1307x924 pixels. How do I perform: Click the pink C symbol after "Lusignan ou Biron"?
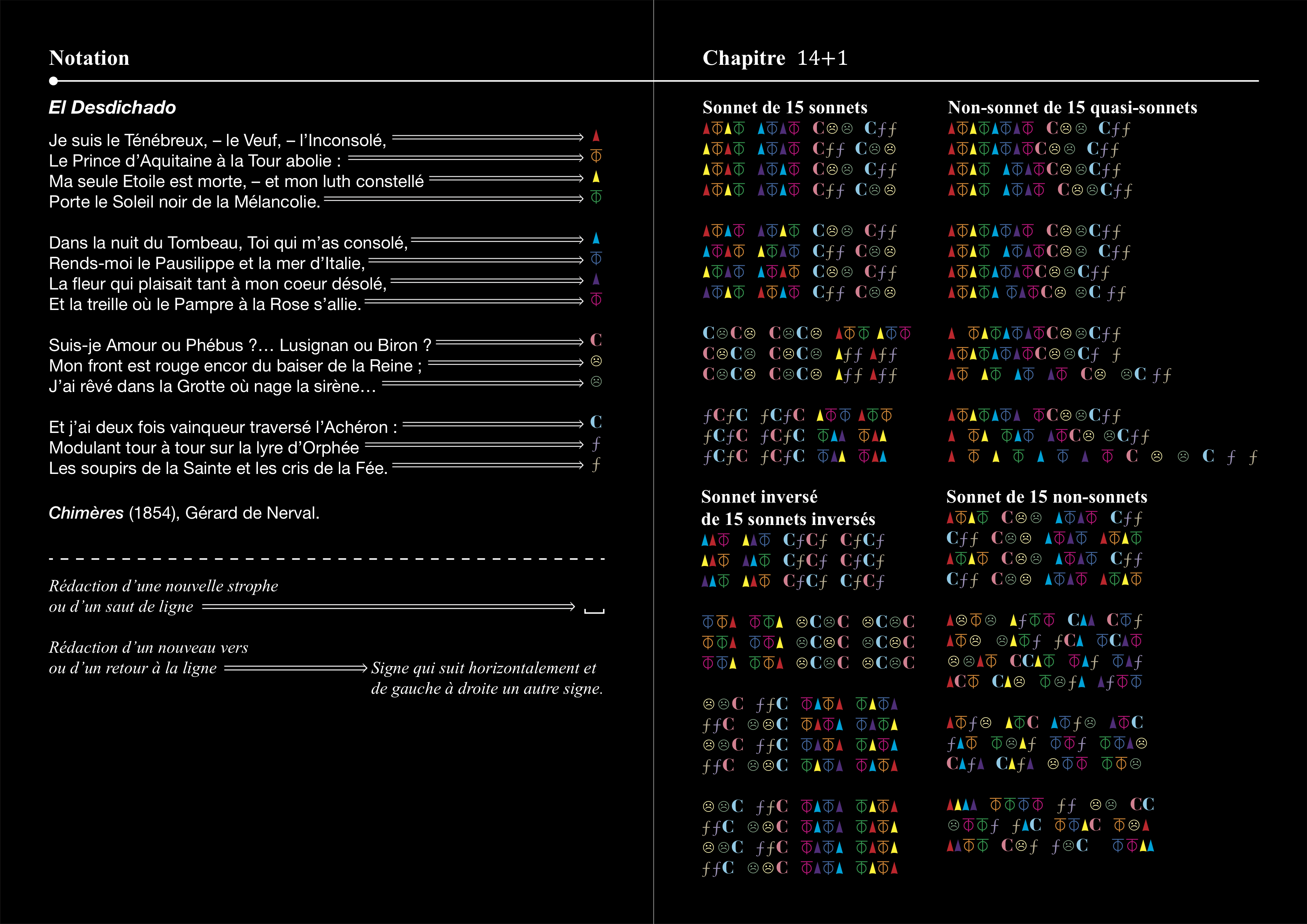[x=596, y=340]
